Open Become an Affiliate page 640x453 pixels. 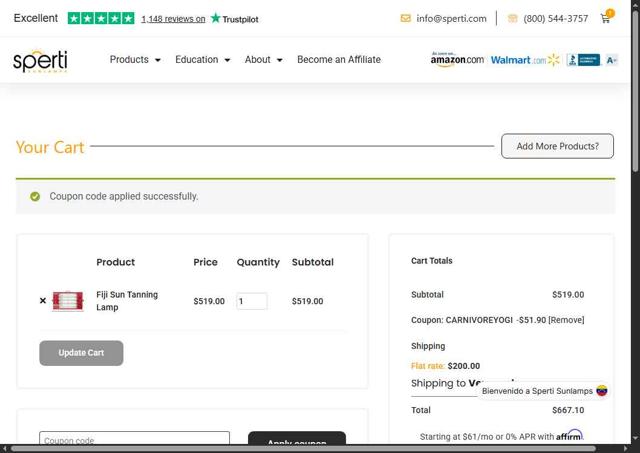click(339, 60)
